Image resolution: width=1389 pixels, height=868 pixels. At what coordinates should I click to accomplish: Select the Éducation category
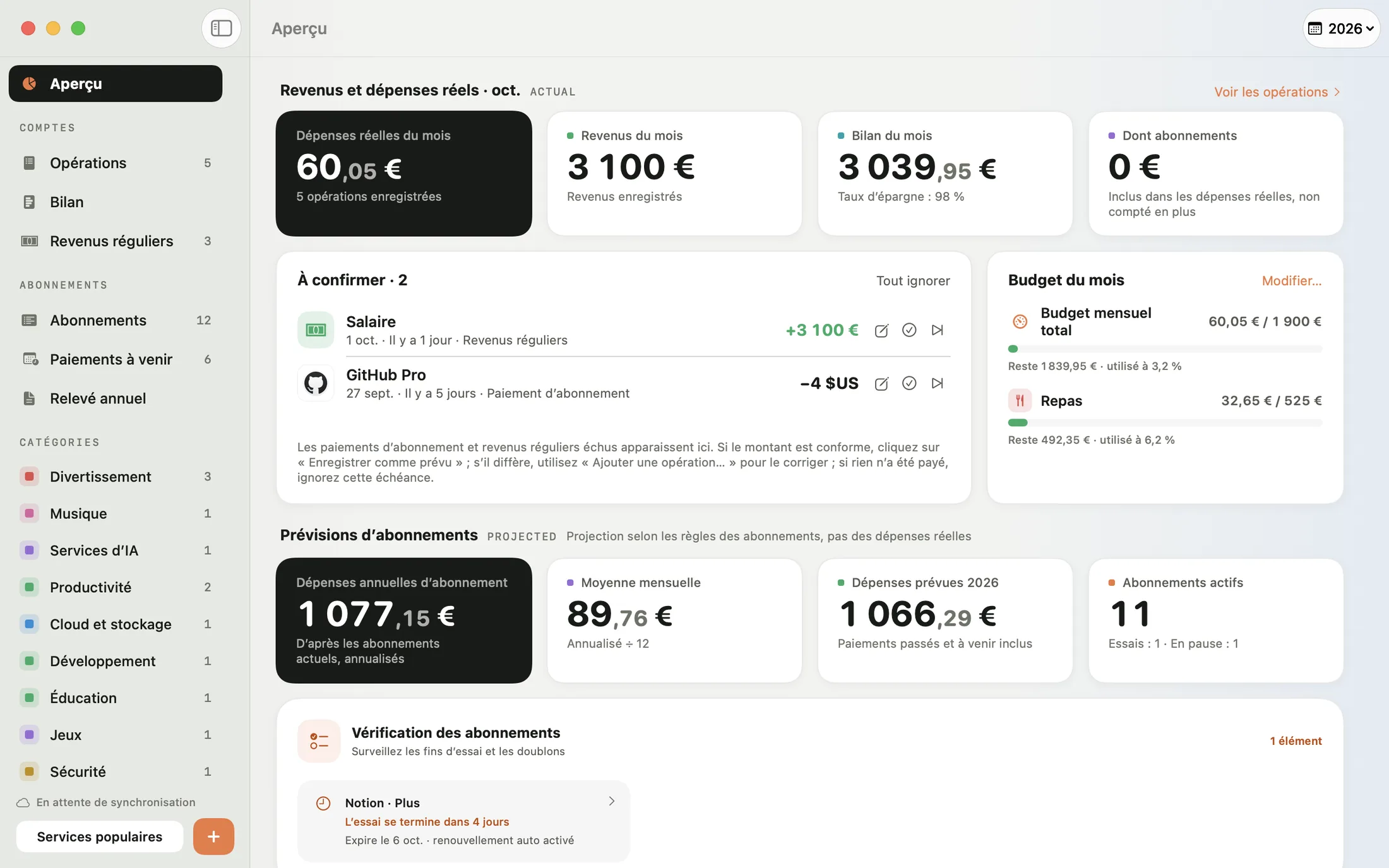[x=116, y=698]
